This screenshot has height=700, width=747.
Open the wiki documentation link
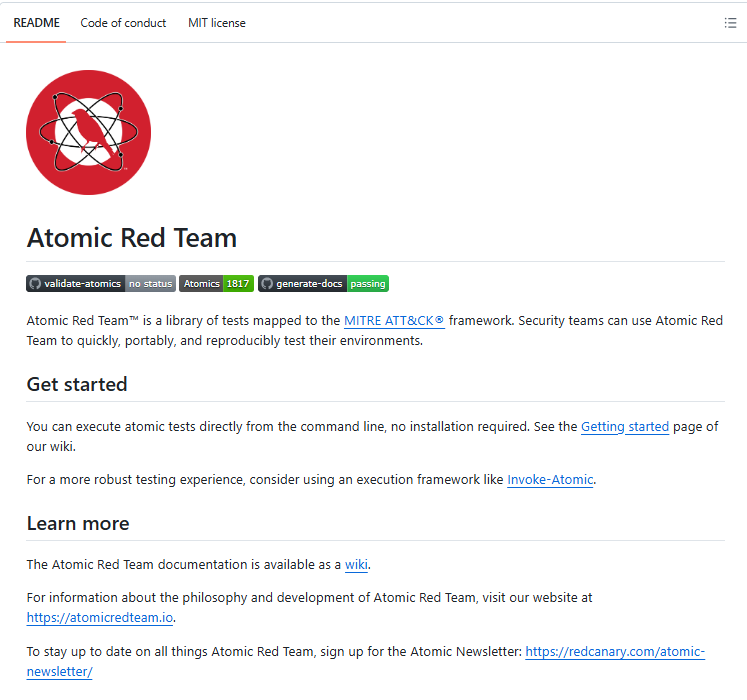pyautogui.click(x=356, y=565)
